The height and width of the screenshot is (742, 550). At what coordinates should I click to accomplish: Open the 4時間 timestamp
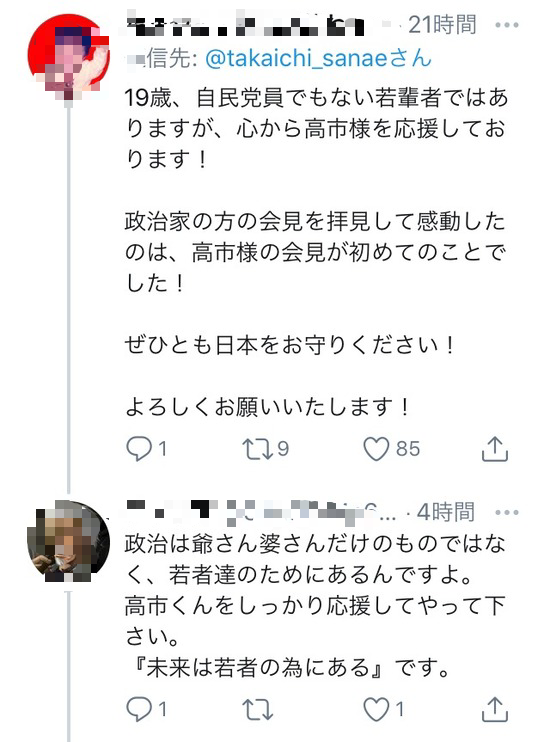point(445,512)
